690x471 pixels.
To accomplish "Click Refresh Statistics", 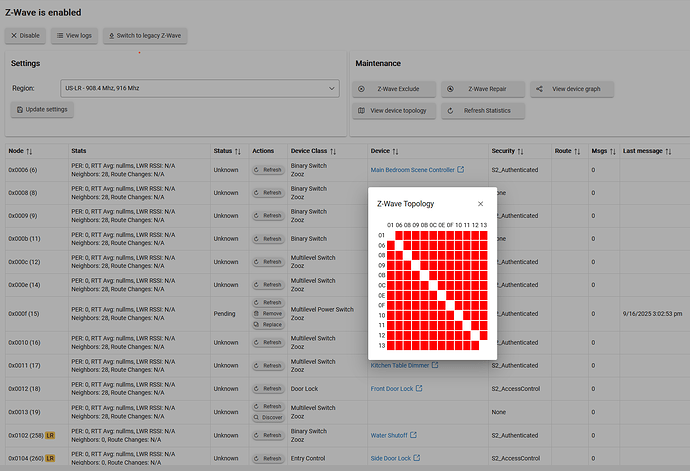I will click(484, 110).
